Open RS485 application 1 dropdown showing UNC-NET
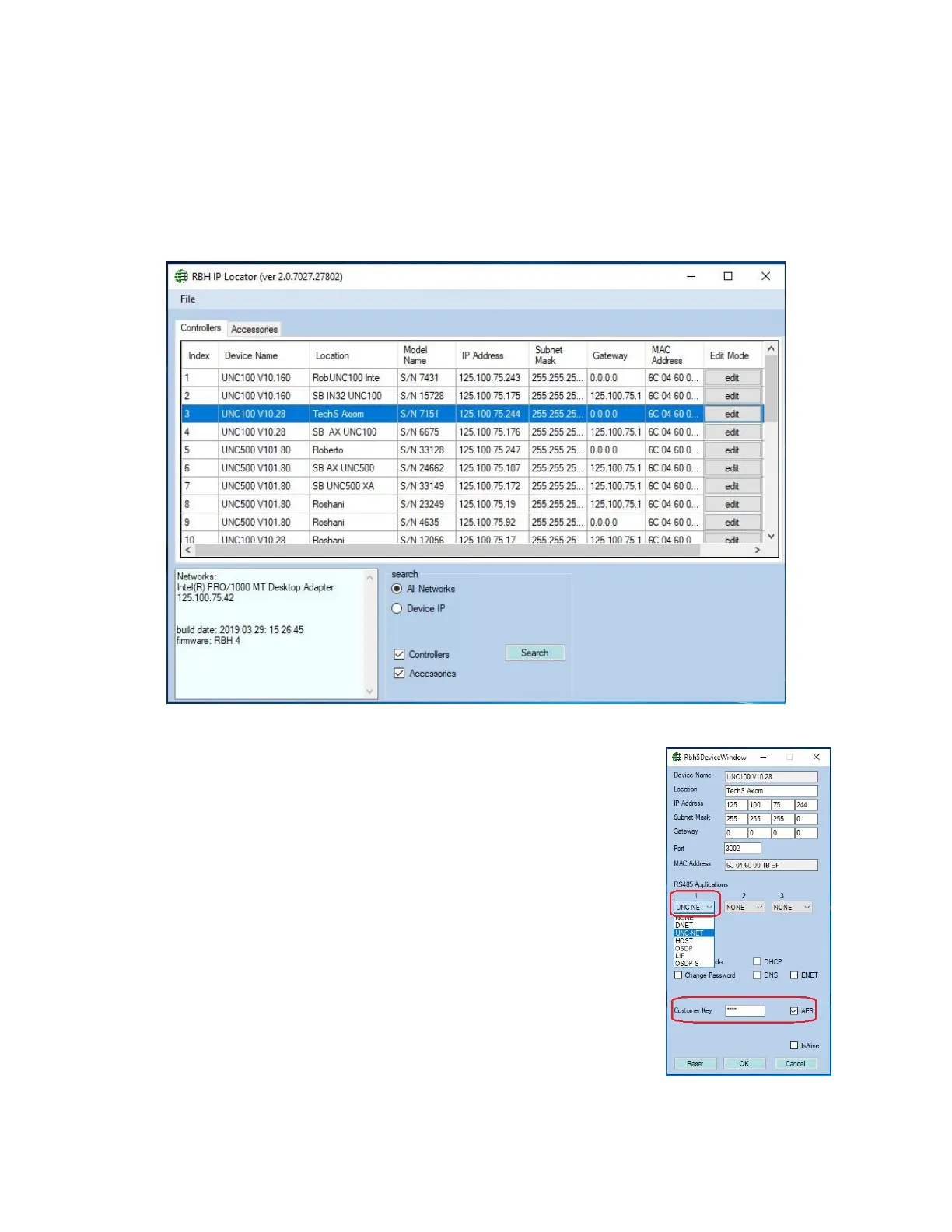 click(x=694, y=907)
